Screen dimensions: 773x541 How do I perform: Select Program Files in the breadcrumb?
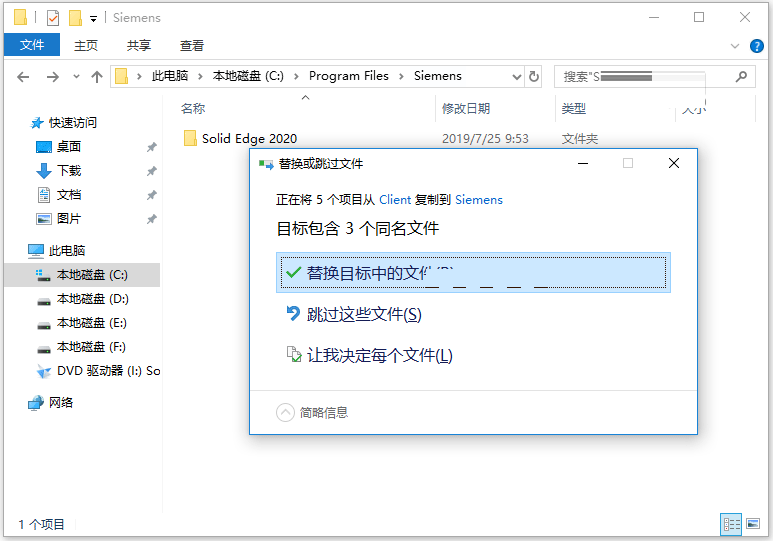coord(349,76)
